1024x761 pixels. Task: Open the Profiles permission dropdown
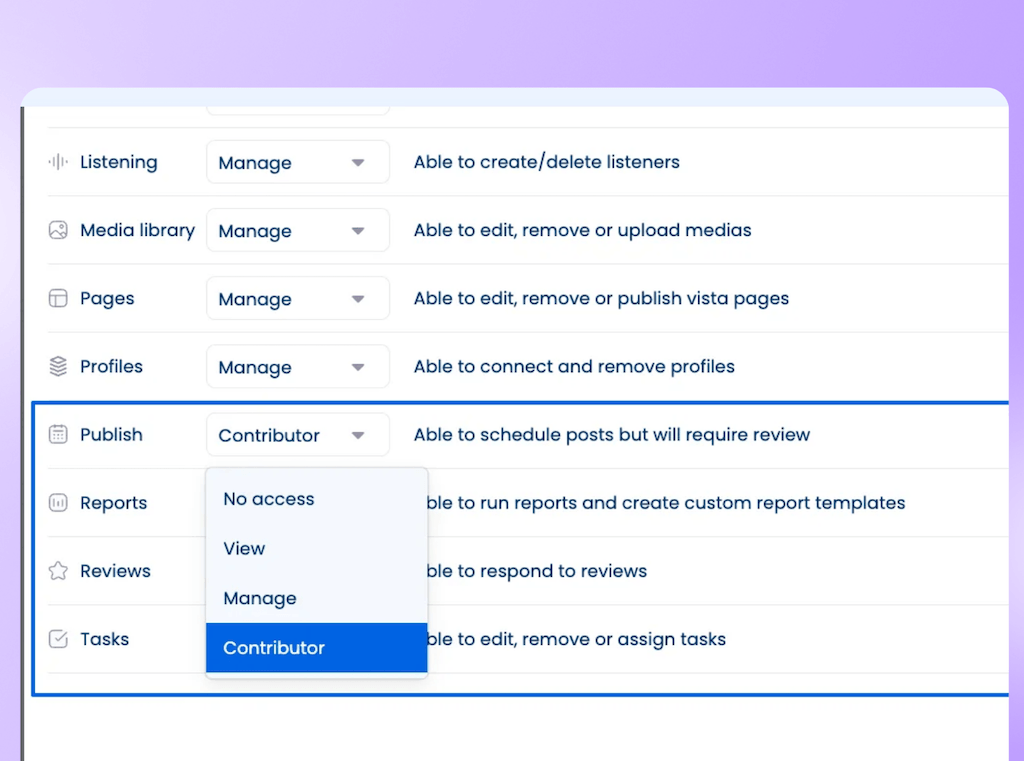[298, 366]
